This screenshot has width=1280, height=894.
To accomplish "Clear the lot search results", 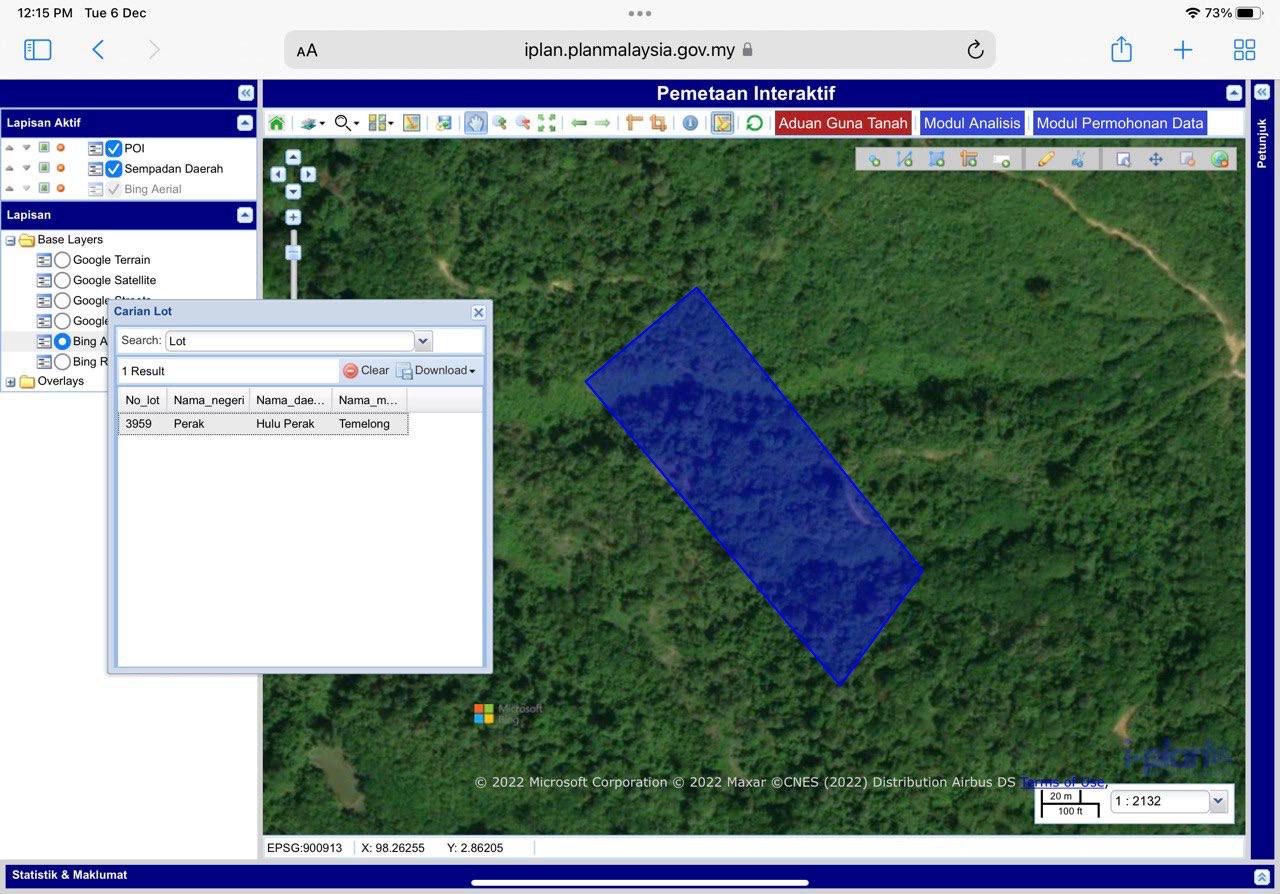I will [x=366, y=371].
